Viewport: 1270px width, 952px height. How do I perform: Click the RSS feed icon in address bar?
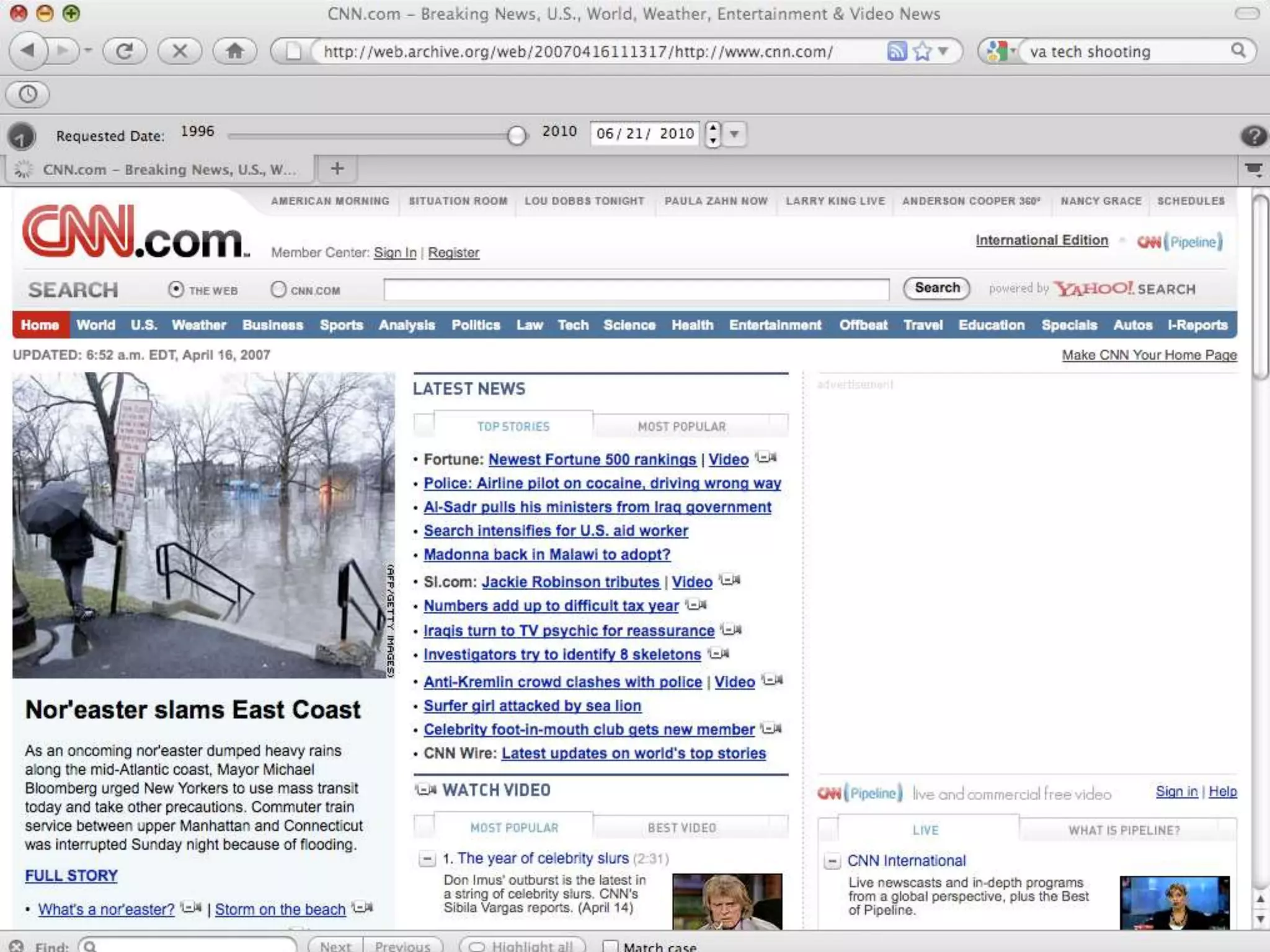click(897, 51)
